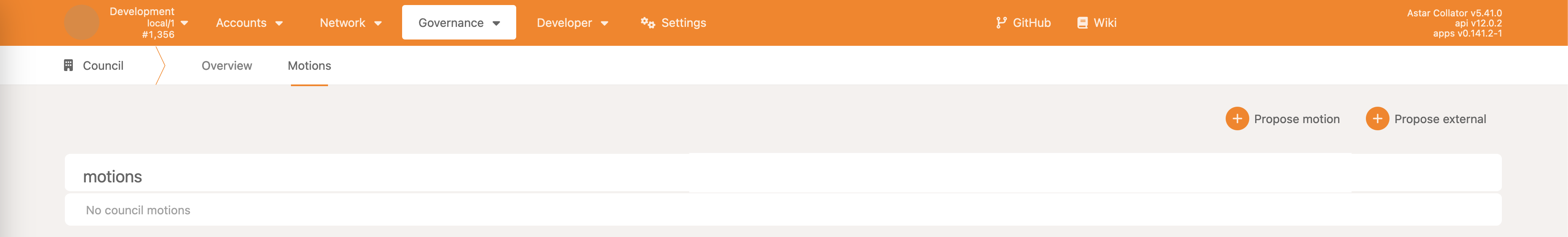Screen dimensions: 1568x237
Task: Click the chain identity circle logo
Action: 82,23
